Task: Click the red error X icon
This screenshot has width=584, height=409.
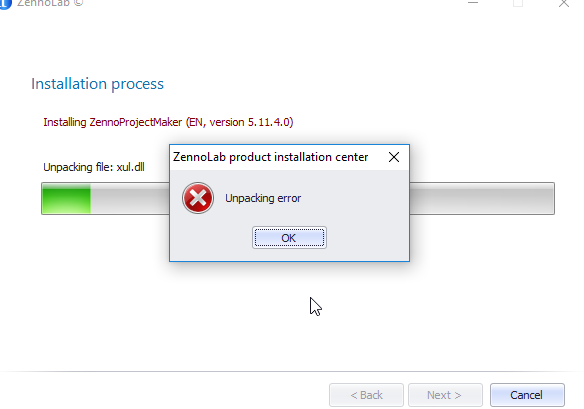Action: tap(198, 198)
